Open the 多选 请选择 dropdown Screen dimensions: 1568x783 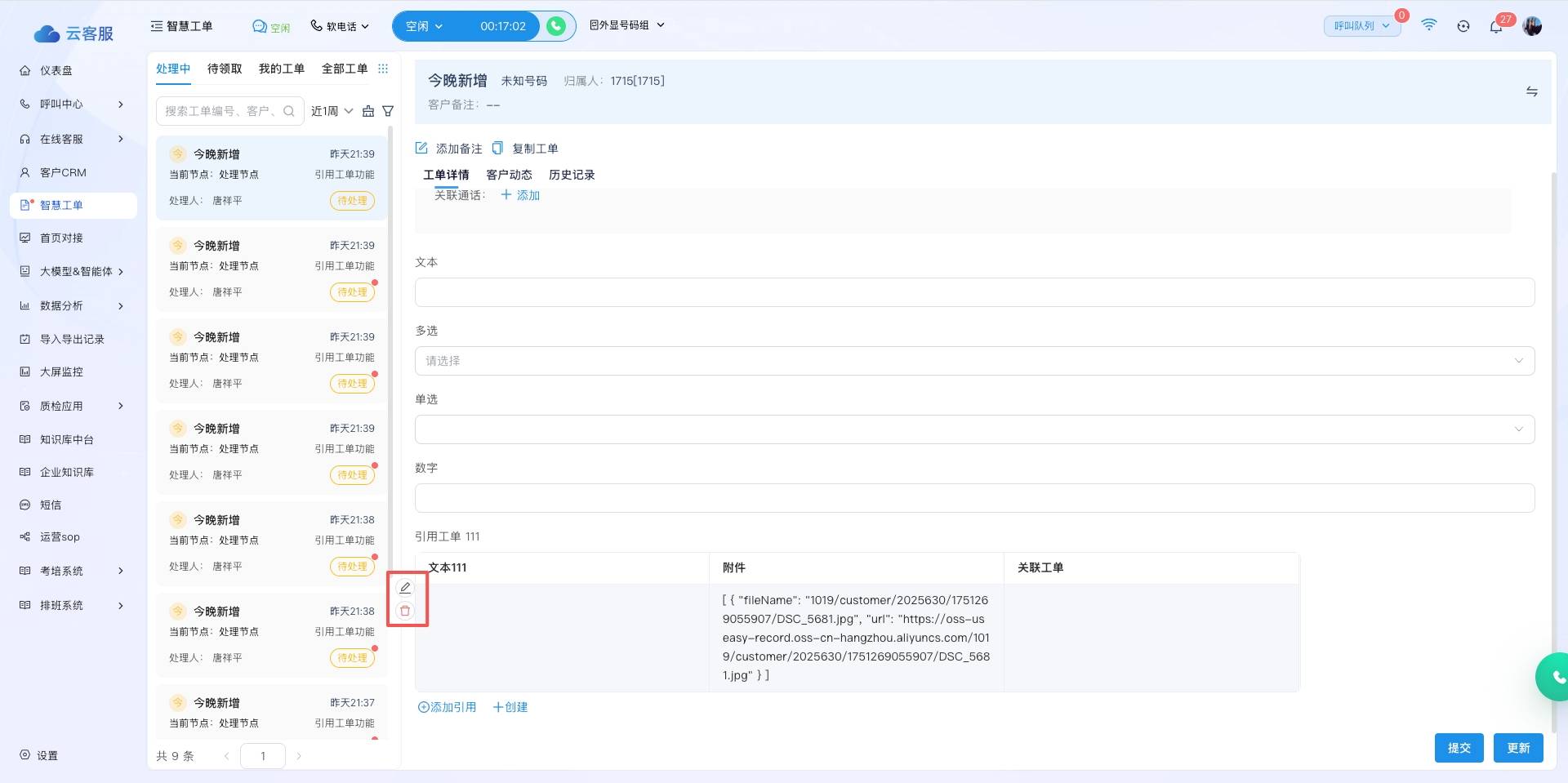coord(974,361)
